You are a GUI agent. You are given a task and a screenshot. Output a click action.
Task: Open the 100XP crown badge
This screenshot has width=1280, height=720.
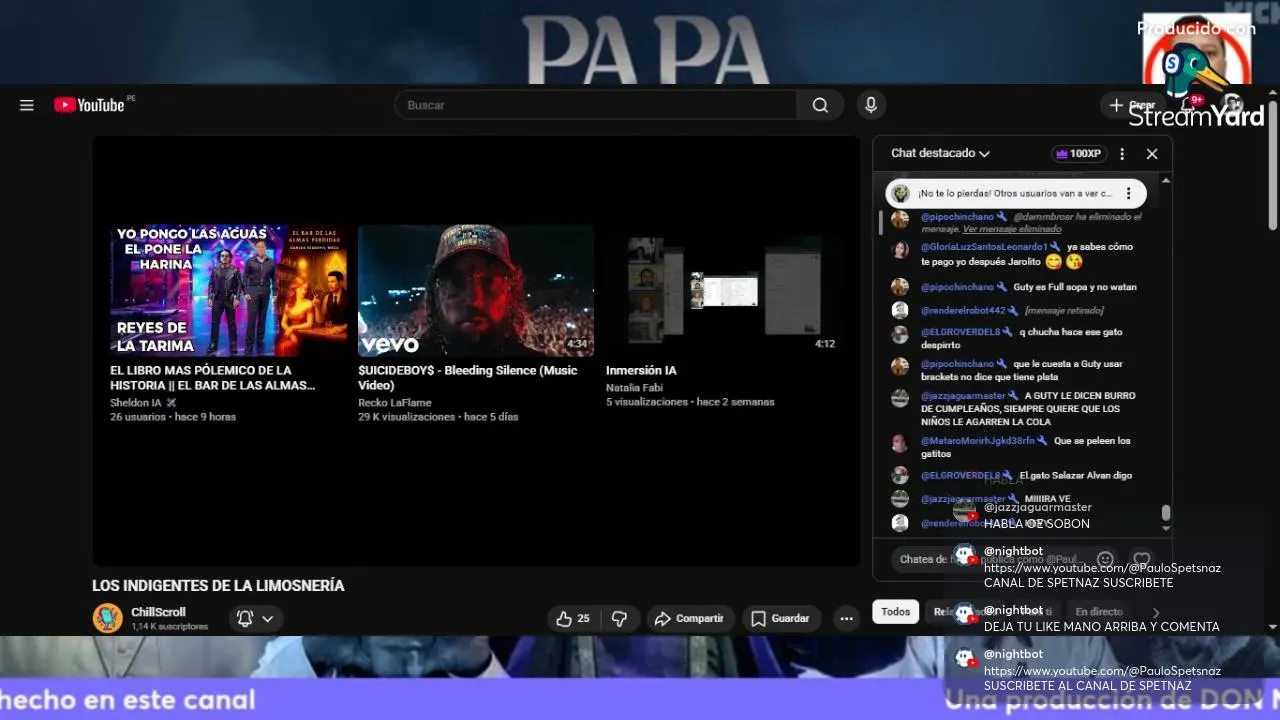[1078, 154]
